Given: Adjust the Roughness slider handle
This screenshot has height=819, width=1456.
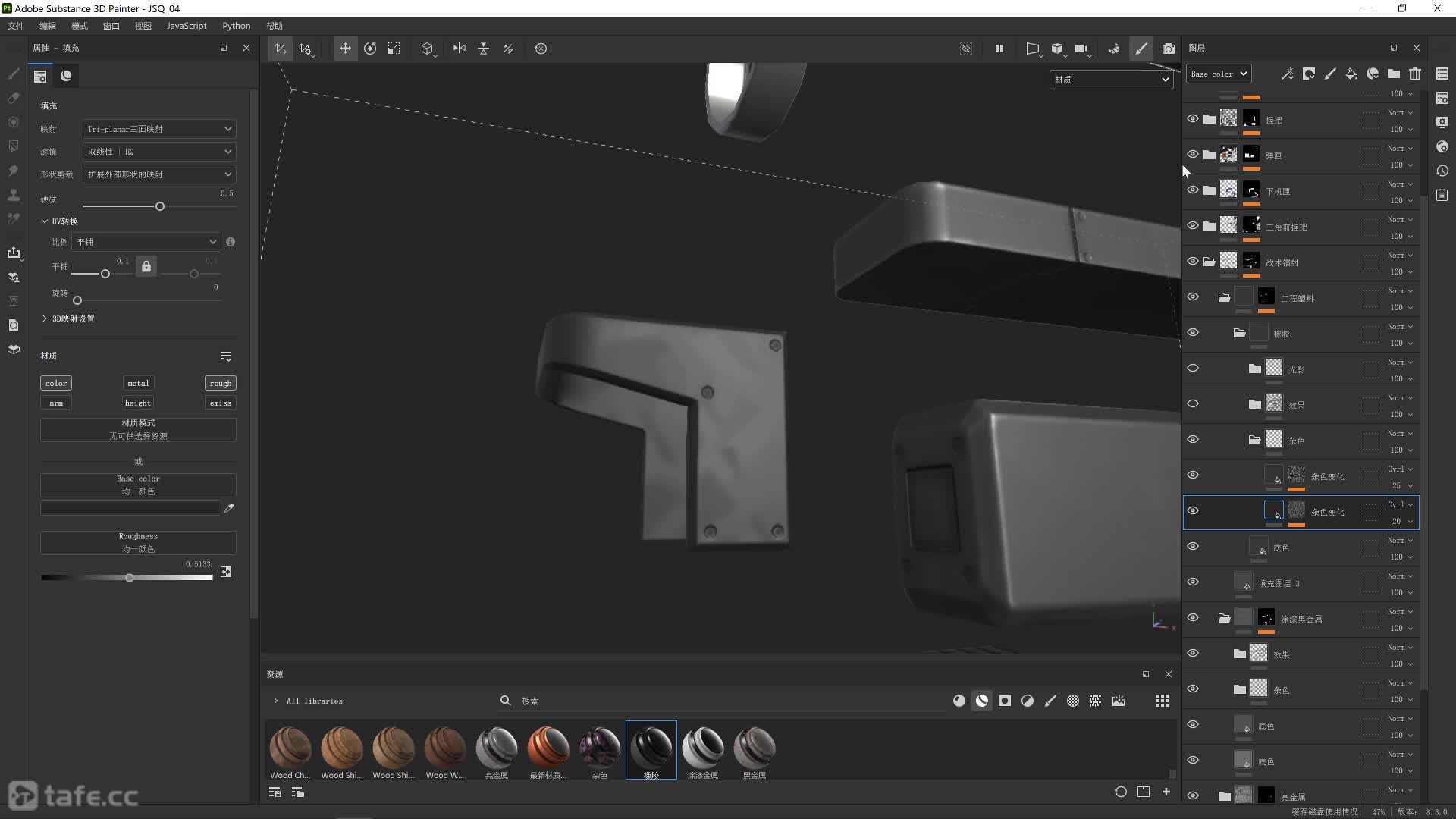Looking at the screenshot, I should coord(130,578).
